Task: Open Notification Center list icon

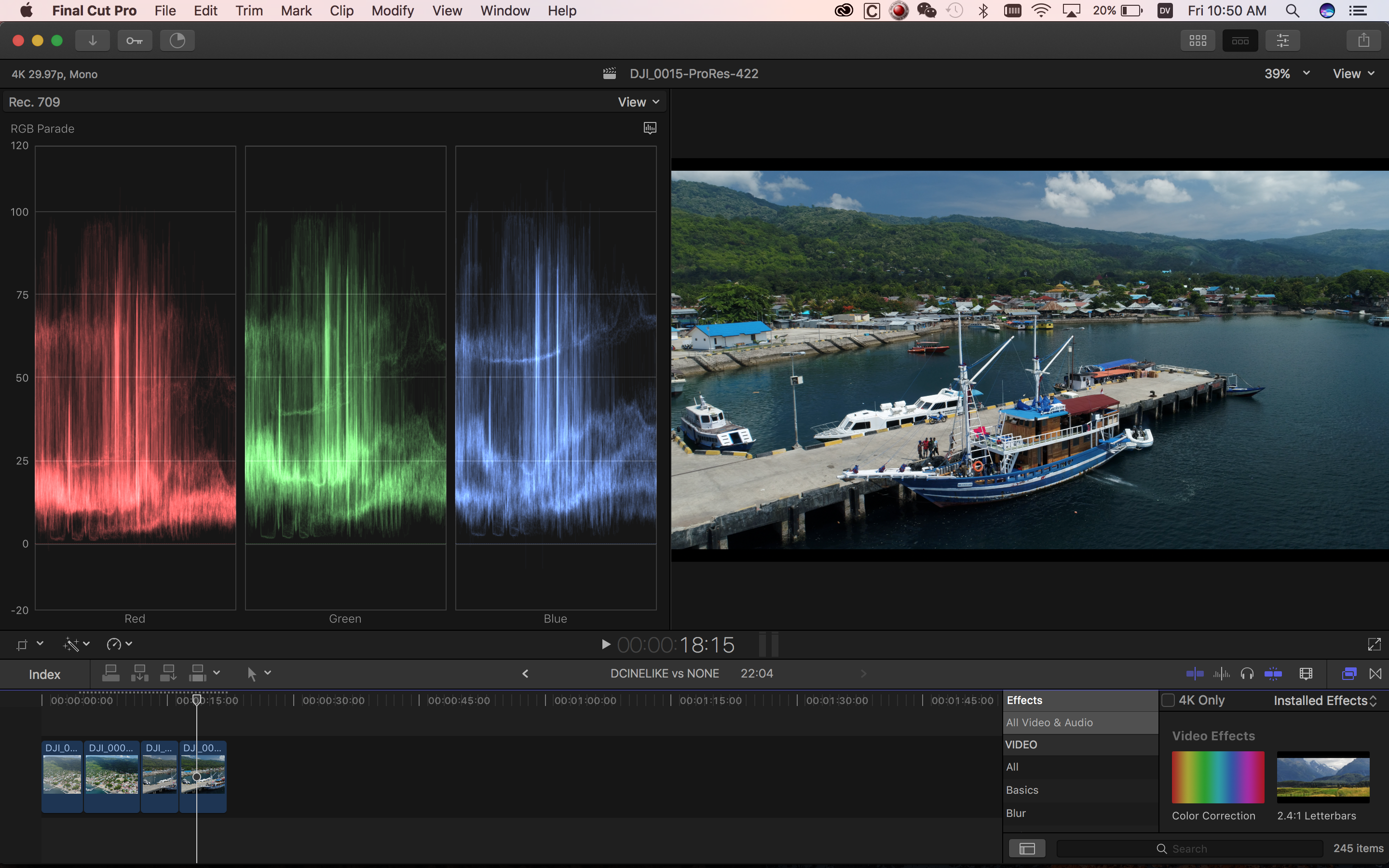Action: 1358,11
